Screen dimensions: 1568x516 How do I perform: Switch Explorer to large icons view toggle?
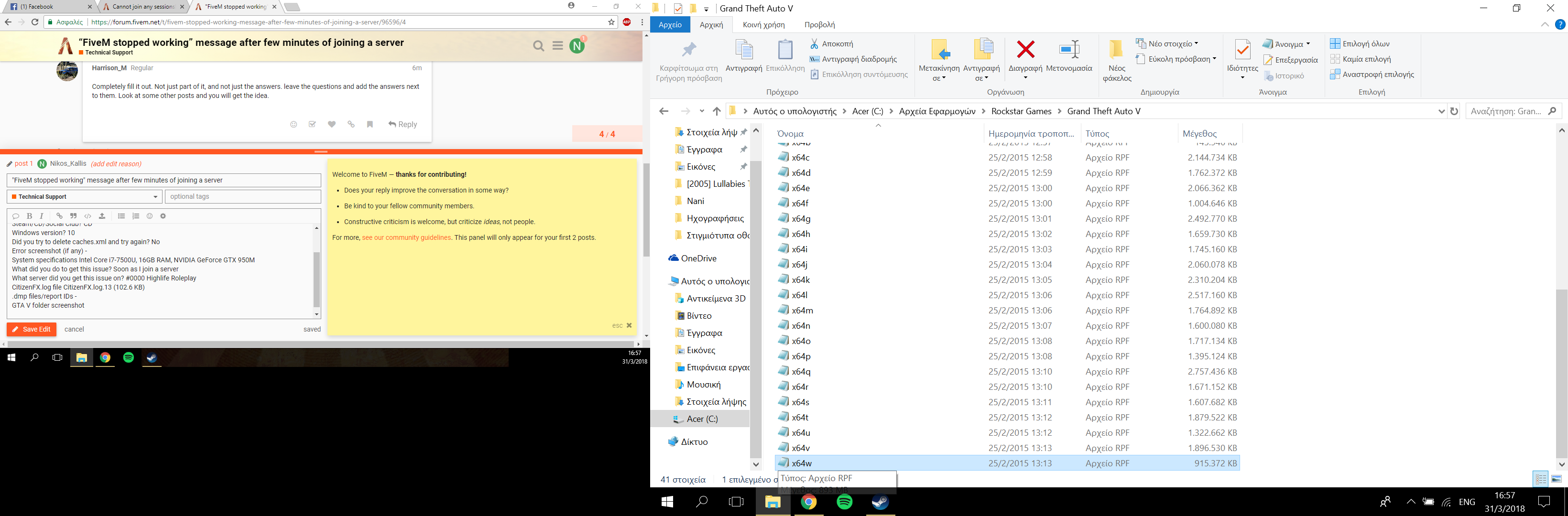click(1556, 479)
